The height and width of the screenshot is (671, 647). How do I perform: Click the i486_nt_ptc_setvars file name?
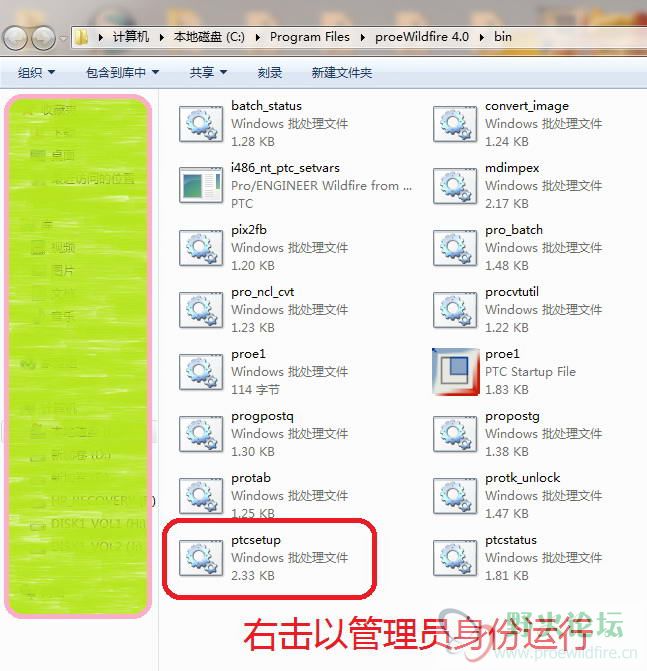tap(285, 168)
